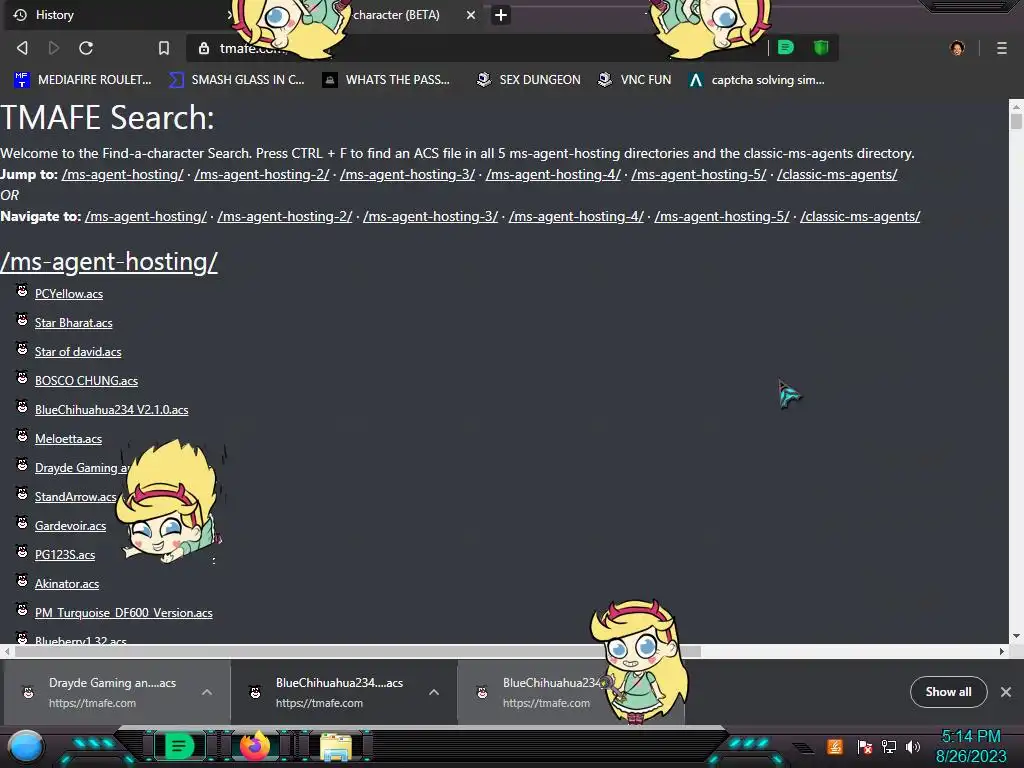
Task: Open the File Explorer taskbar icon
Action: (x=336, y=748)
